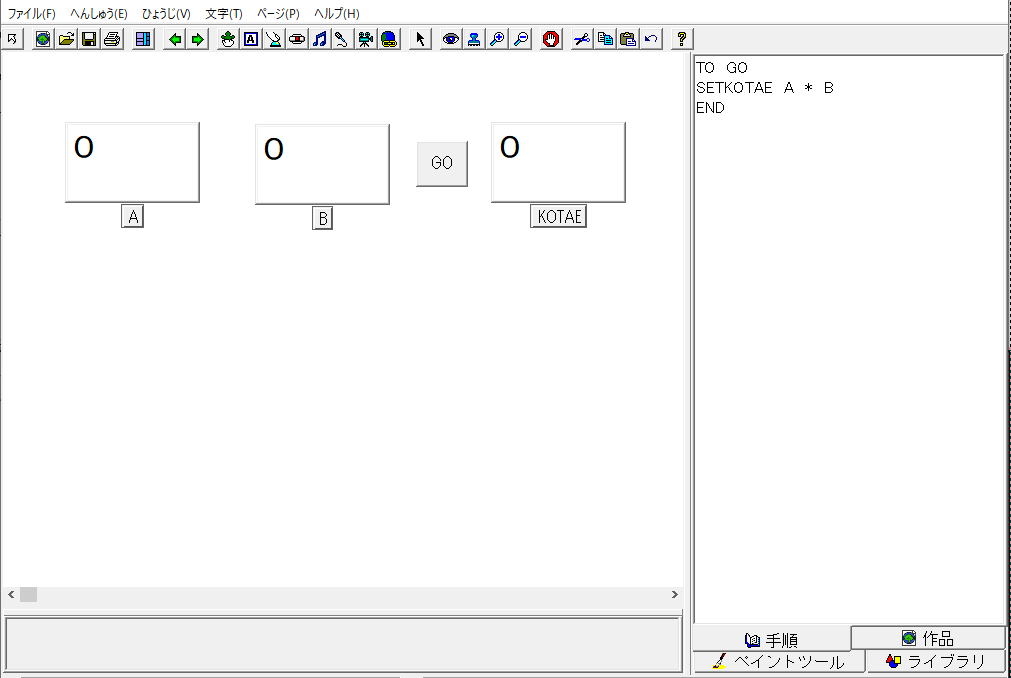Click the save floppy disk icon
This screenshot has height=678, width=1011.
(x=89, y=39)
